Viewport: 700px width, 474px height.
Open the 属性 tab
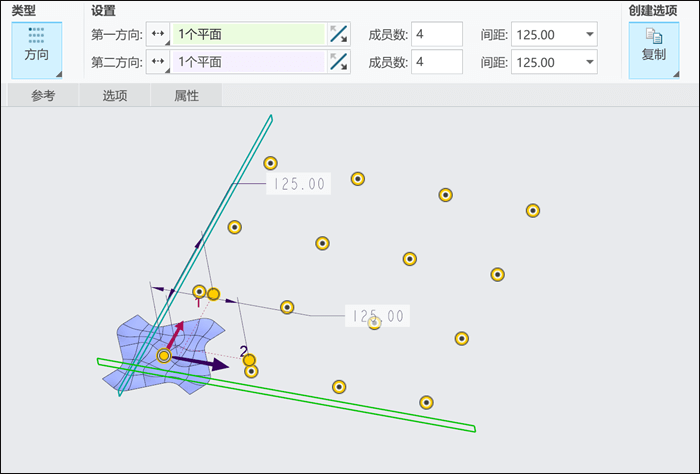click(186, 95)
